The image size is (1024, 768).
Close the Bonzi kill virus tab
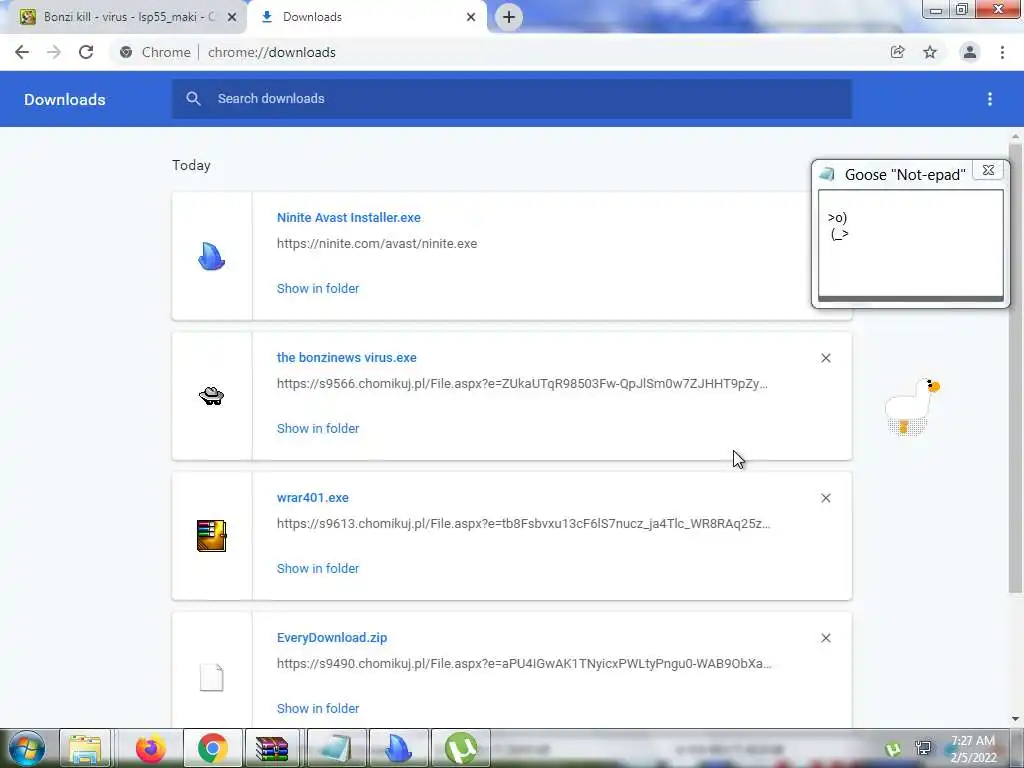click(x=232, y=17)
